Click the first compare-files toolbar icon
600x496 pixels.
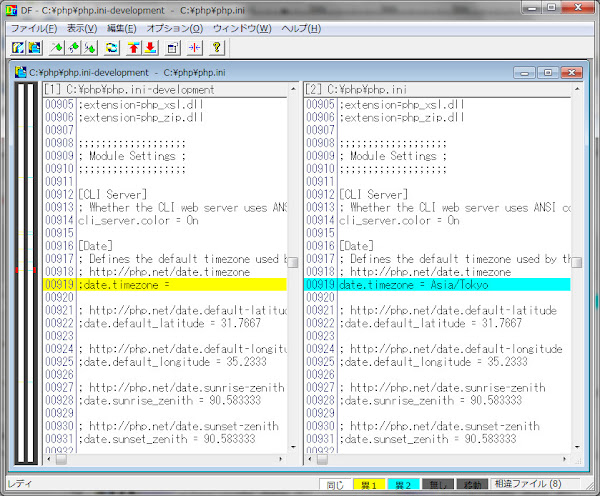[x=18, y=48]
